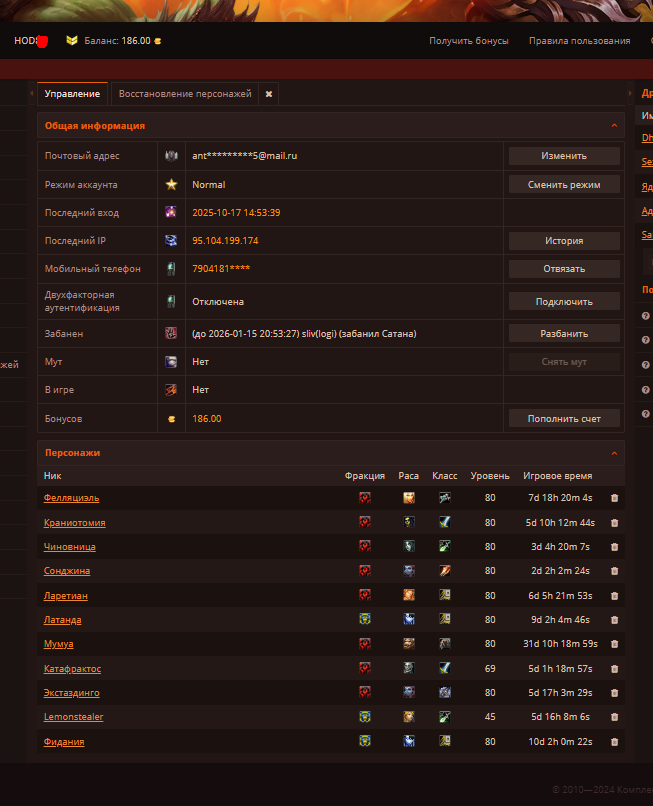Screen dimensions: 653x806
Task: Click the trash icon next to Lemonstealer
Action: tap(614, 717)
